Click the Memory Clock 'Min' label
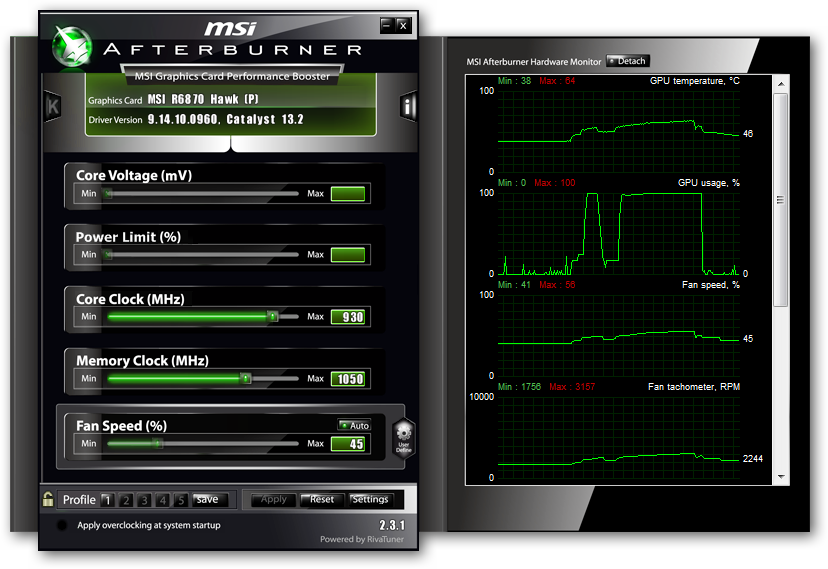Image resolution: width=828 pixels, height=569 pixels. pos(89,378)
